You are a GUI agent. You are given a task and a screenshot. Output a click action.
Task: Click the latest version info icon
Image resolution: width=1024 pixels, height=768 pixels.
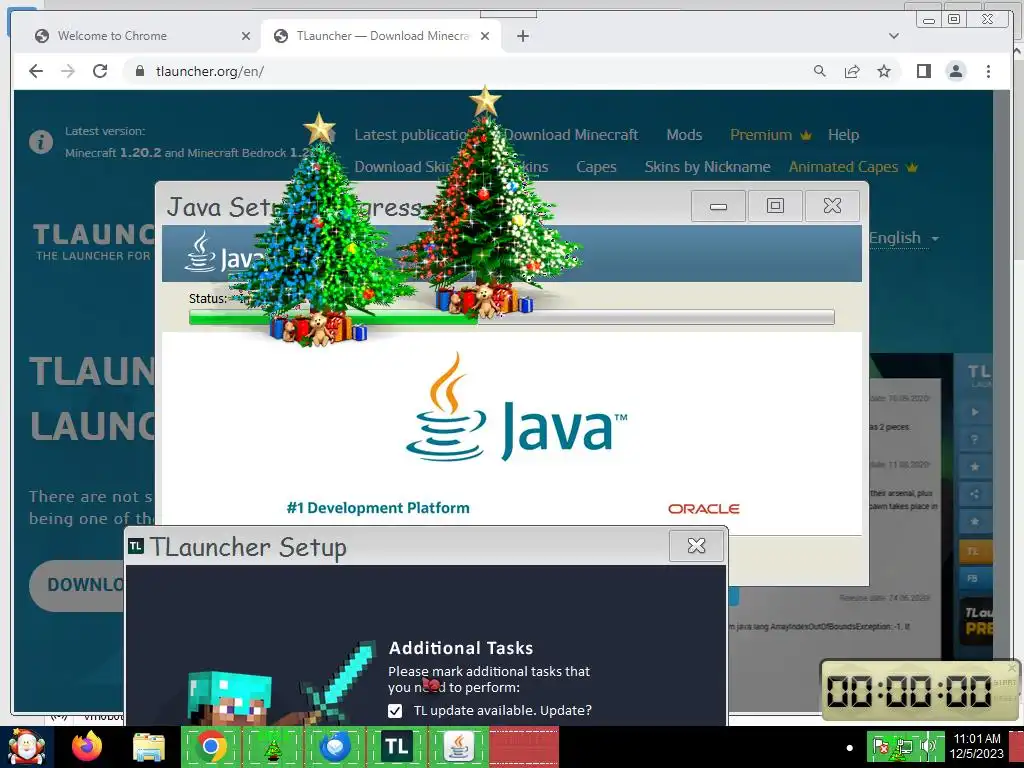point(40,142)
